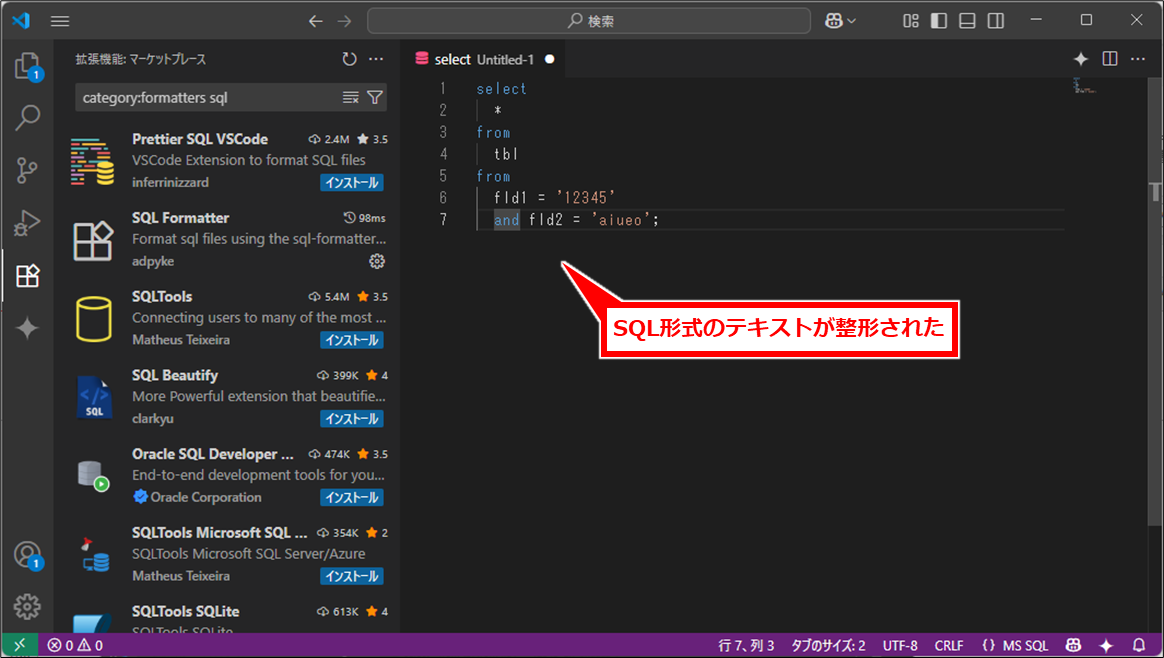Open the Search view in activity bar
Screen dimensions: 1164x658
(27, 117)
